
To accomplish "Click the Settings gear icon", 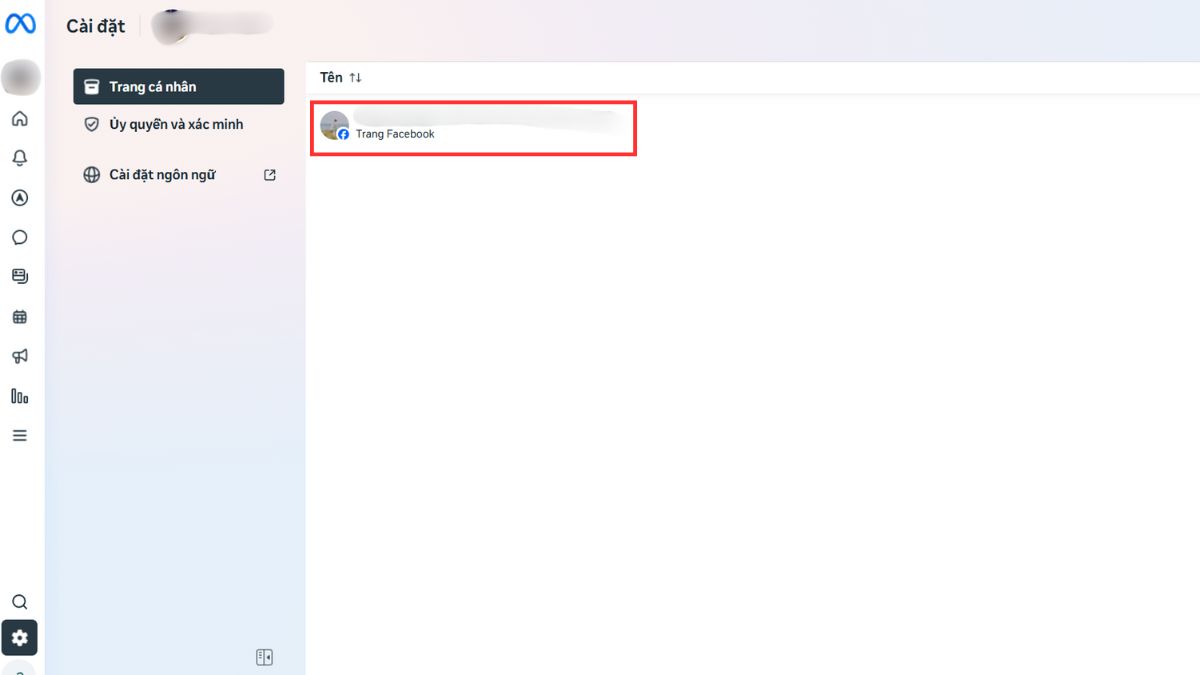I will (x=19, y=638).
